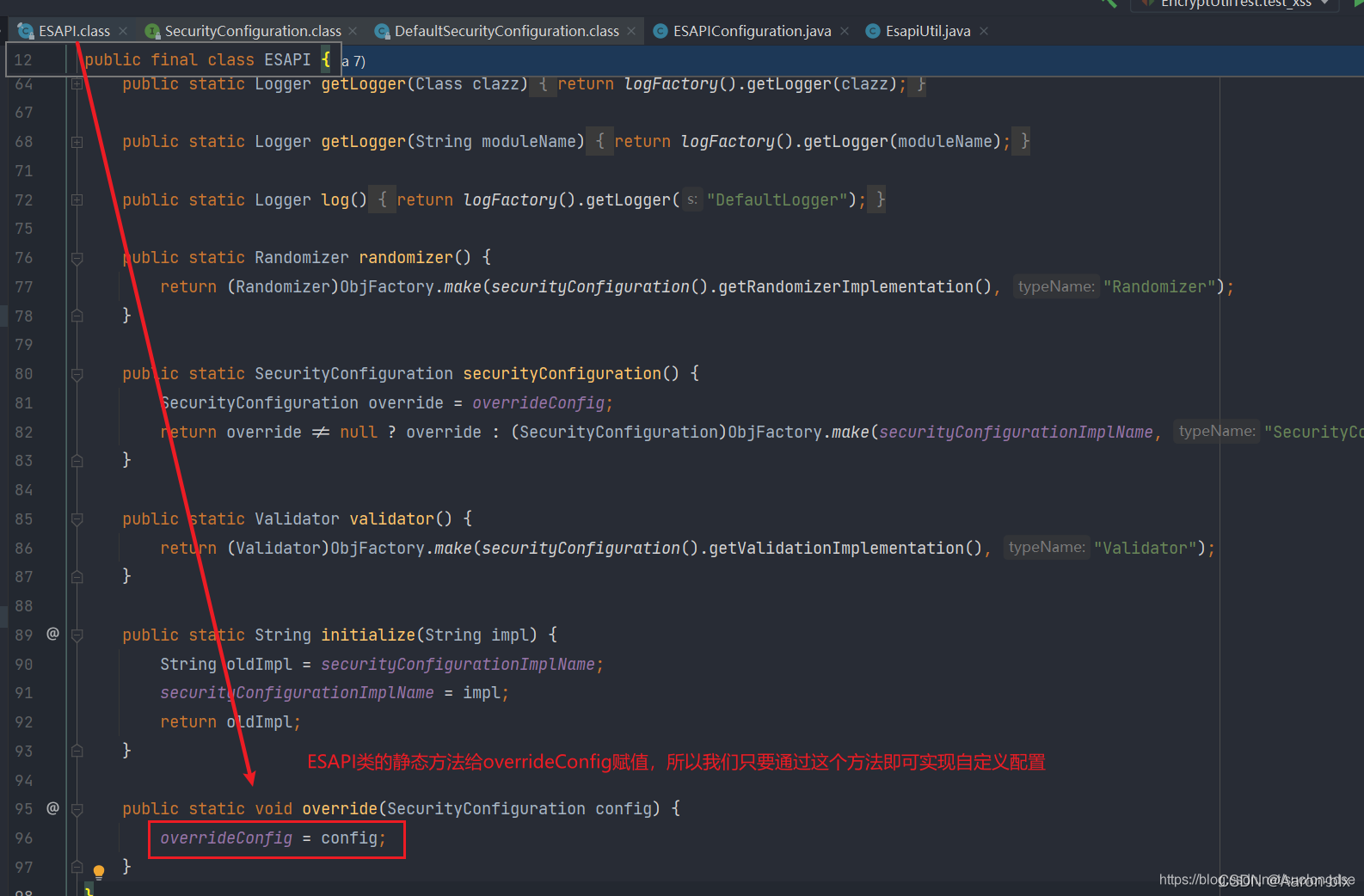Image resolution: width=1364 pixels, height=896 pixels.
Task: Click the method name override on line 95
Action: pos(340,808)
